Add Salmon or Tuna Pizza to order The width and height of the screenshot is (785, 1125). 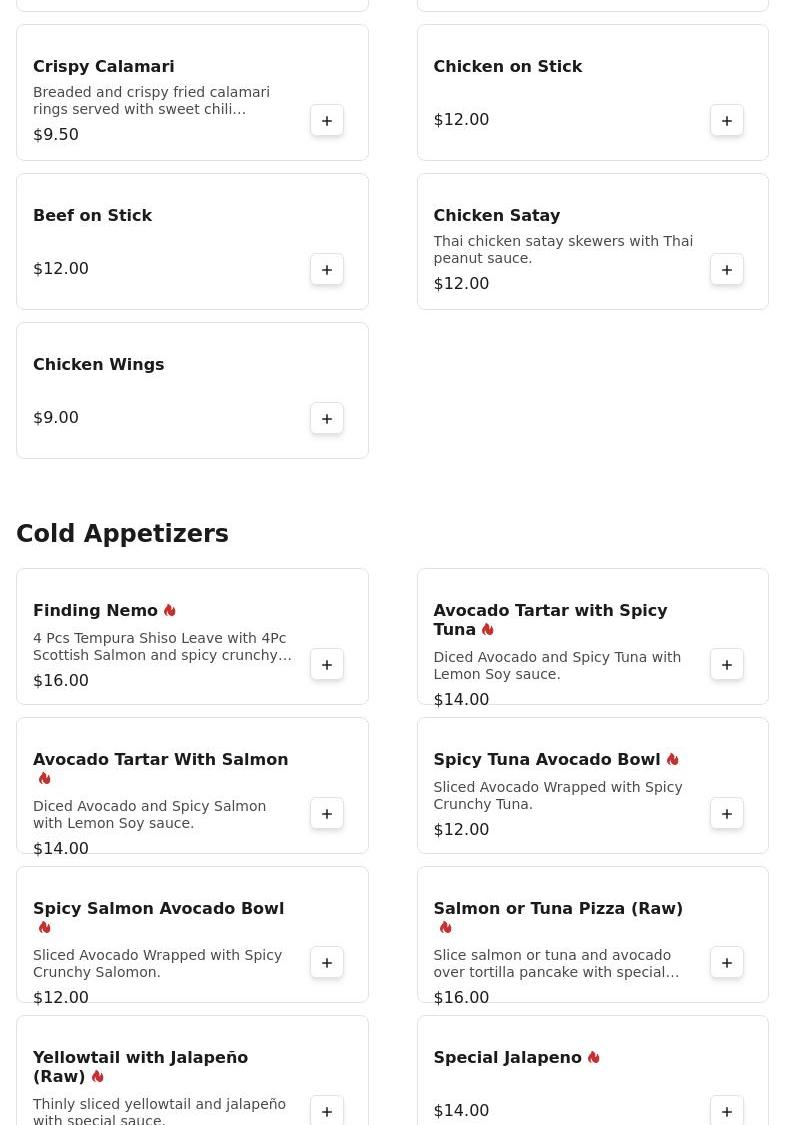point(727,963)
